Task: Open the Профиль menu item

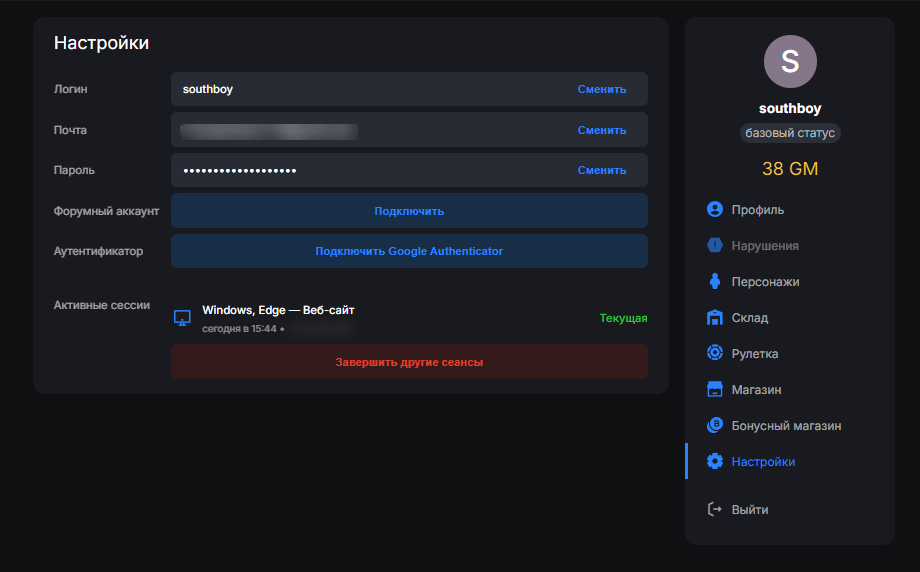Action: click(x=757, y=210)
